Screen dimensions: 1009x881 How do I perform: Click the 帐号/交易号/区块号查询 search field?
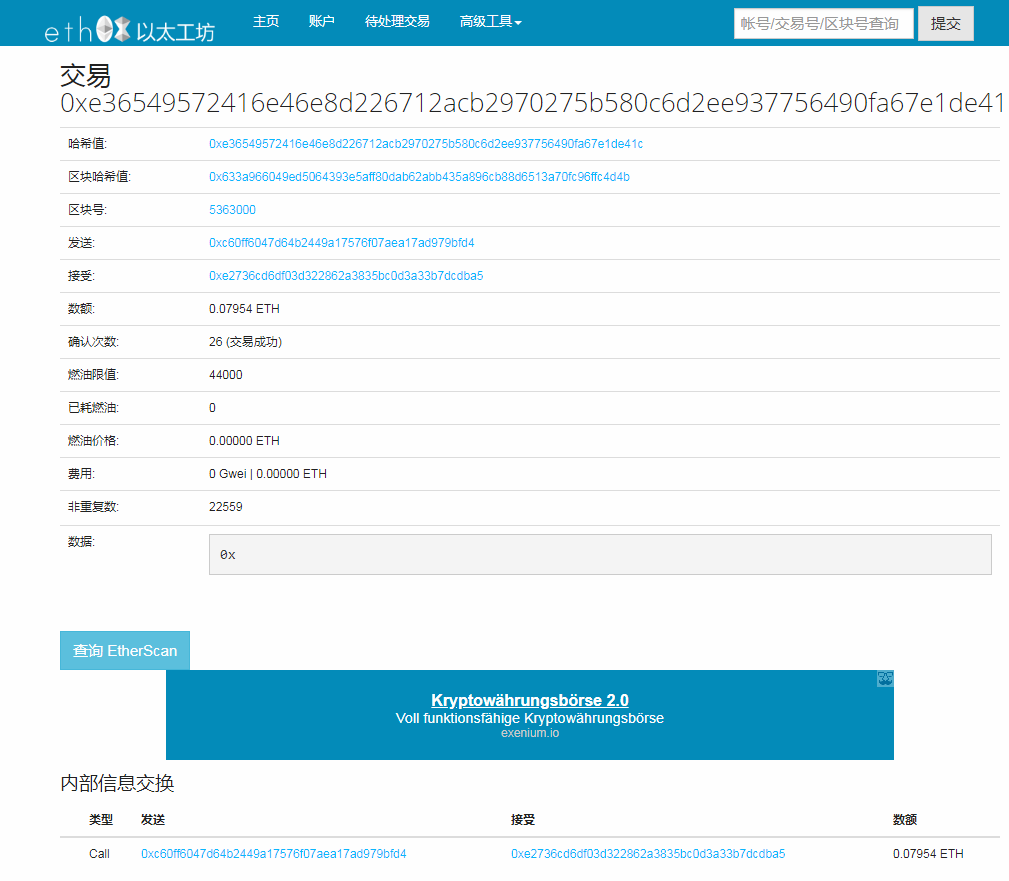[822, 23]
